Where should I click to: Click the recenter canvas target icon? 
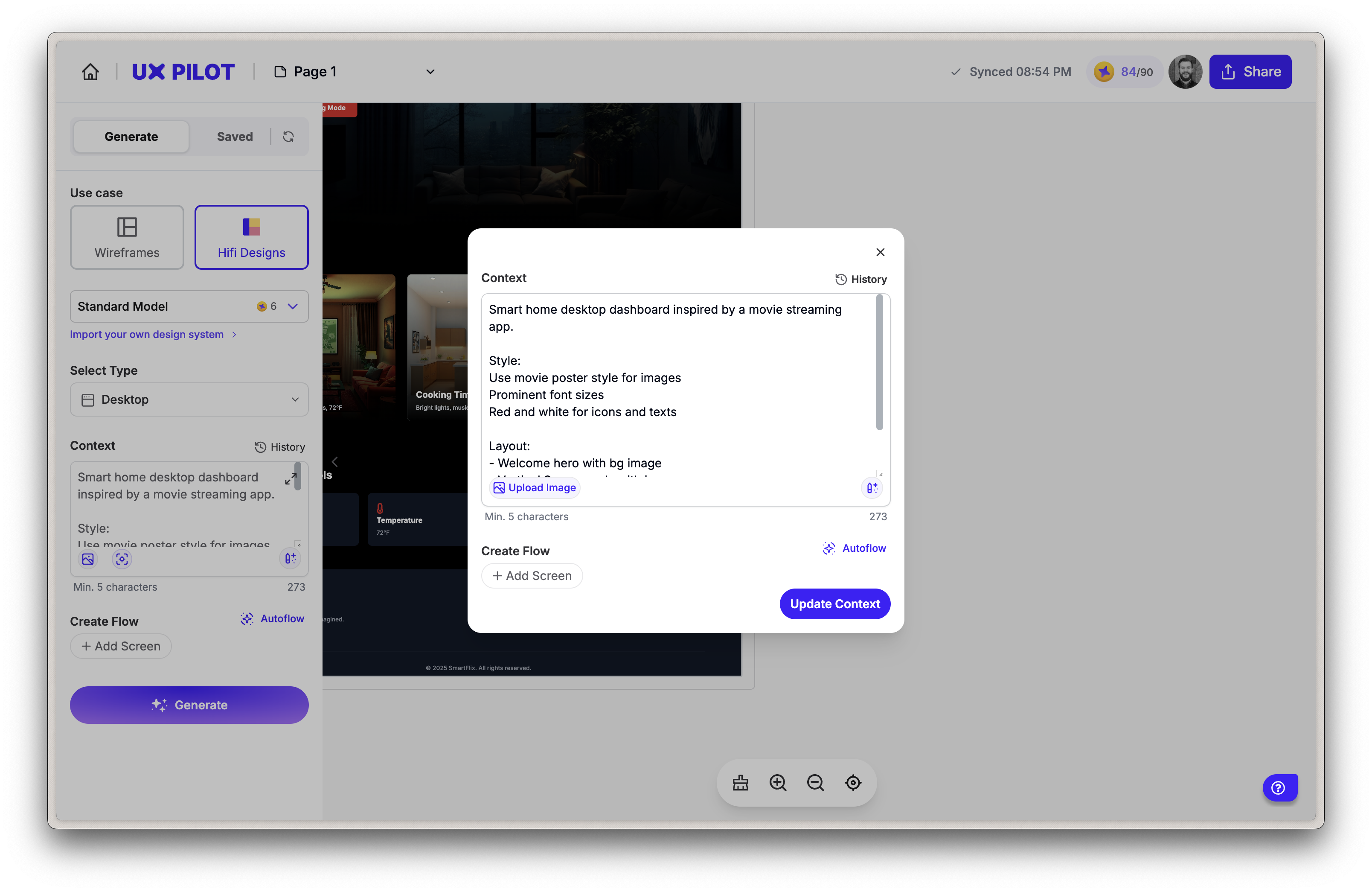pos(853,783)
